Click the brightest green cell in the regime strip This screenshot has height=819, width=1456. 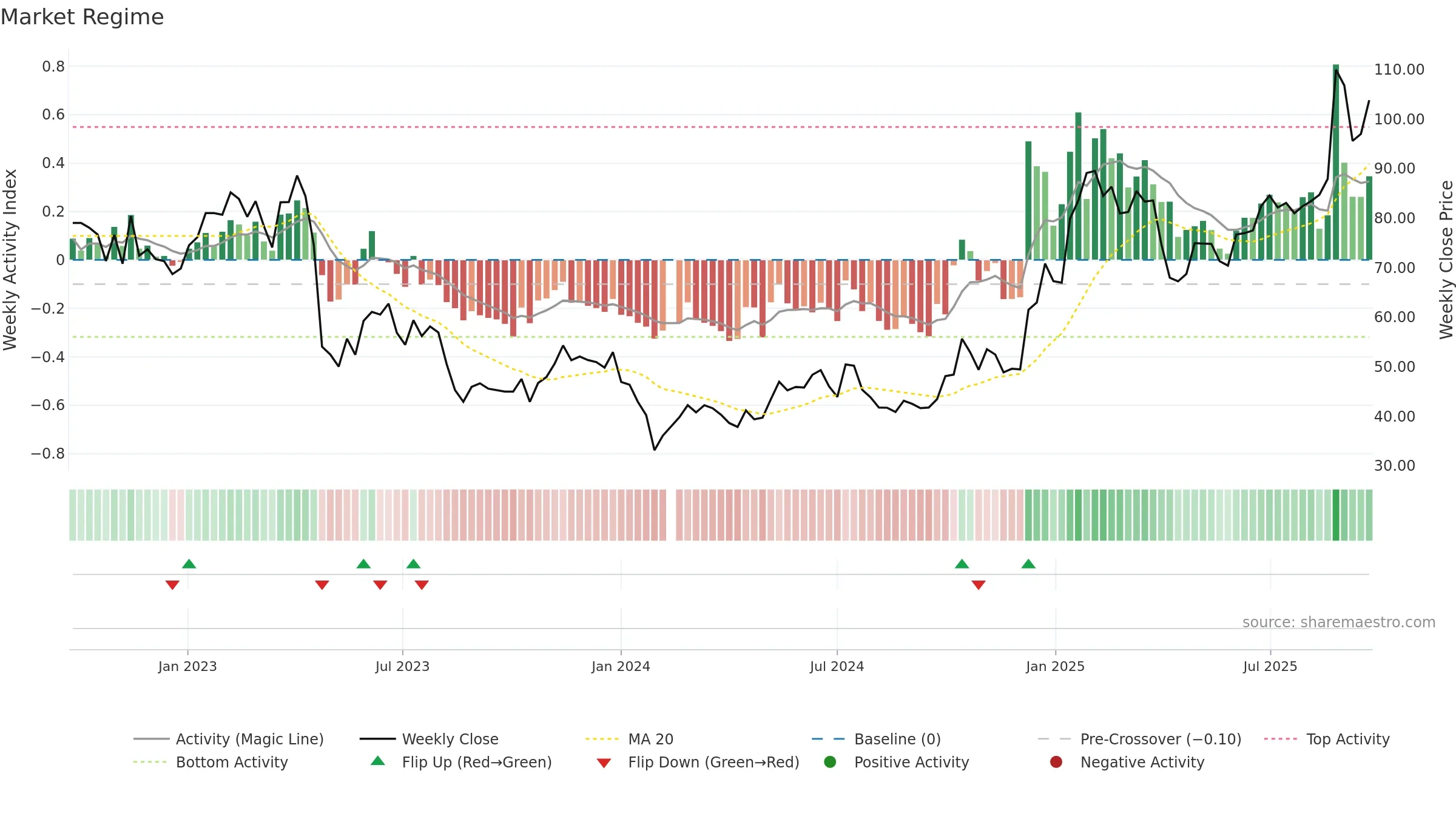tap(1336, 515)
